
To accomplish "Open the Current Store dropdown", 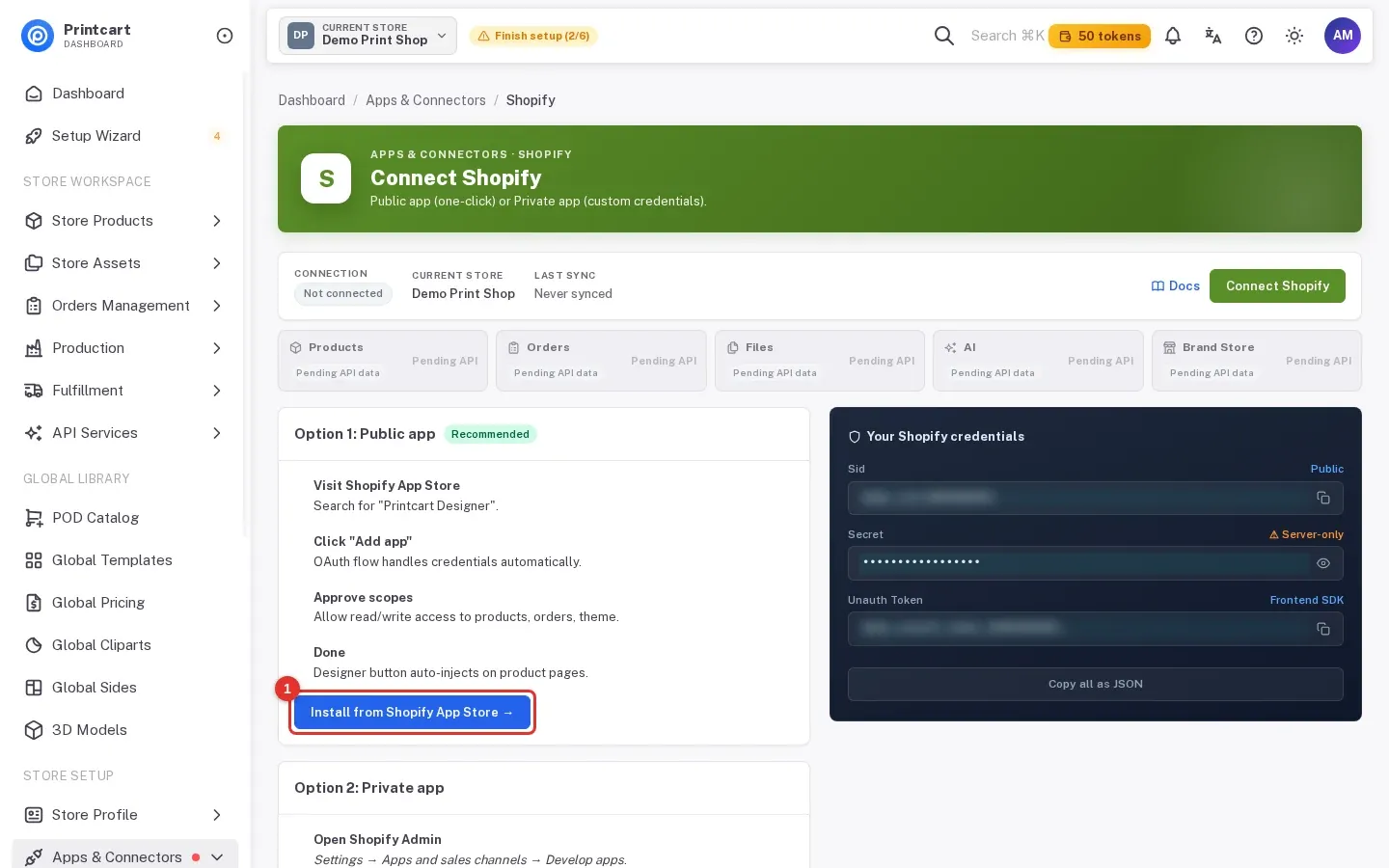I will point(368,36).
